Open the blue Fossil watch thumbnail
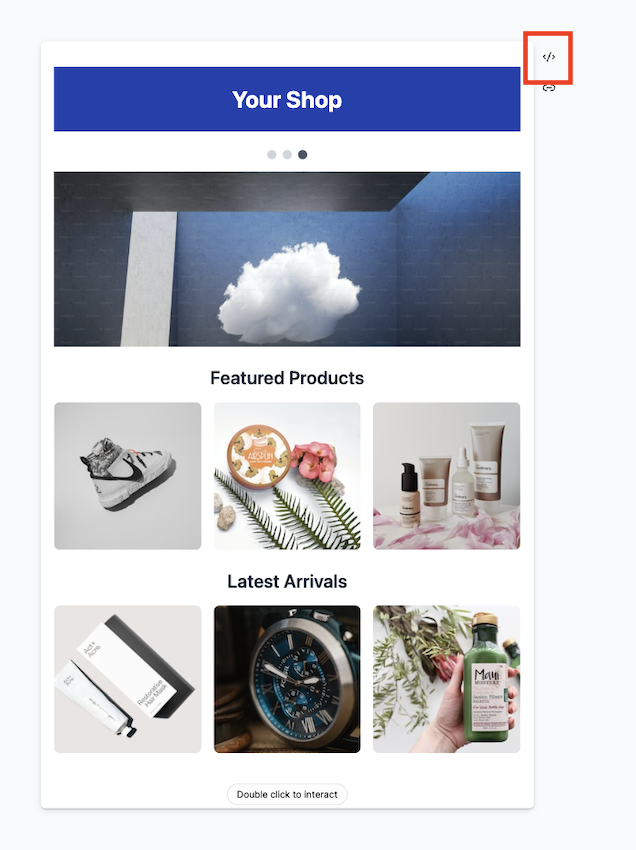 [287, 679]
